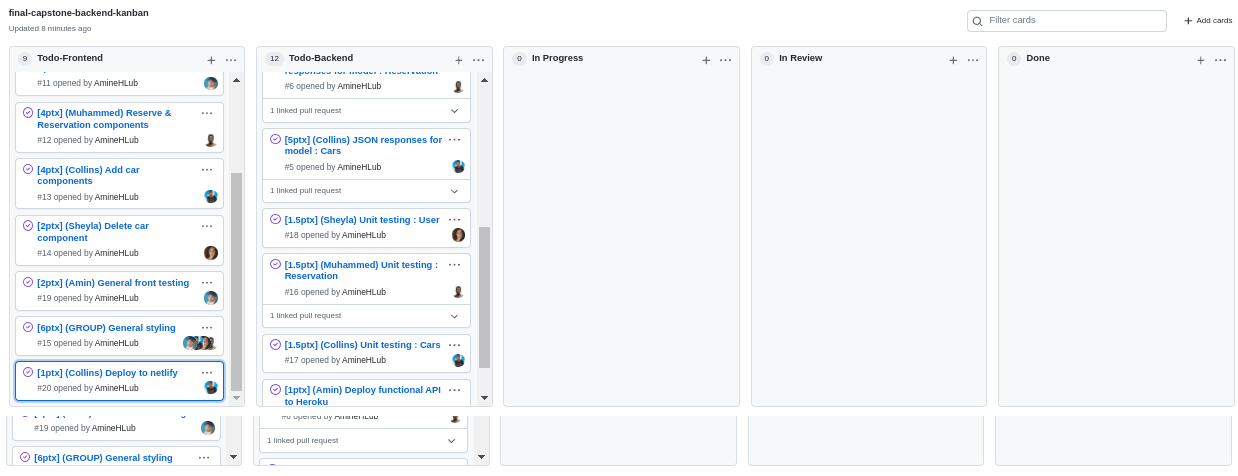Click In Review column title
Screen dimensions: 1238x476
click(800, 58)
